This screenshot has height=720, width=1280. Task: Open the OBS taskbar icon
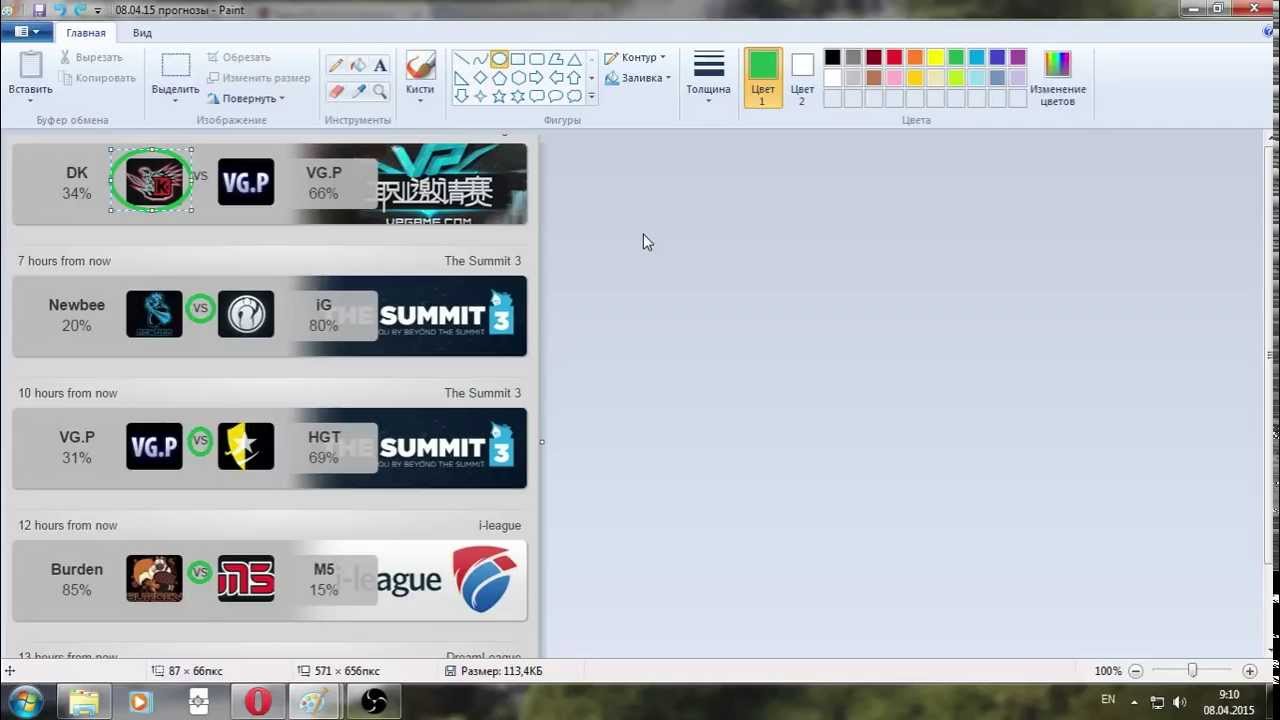tap(374, 702)
